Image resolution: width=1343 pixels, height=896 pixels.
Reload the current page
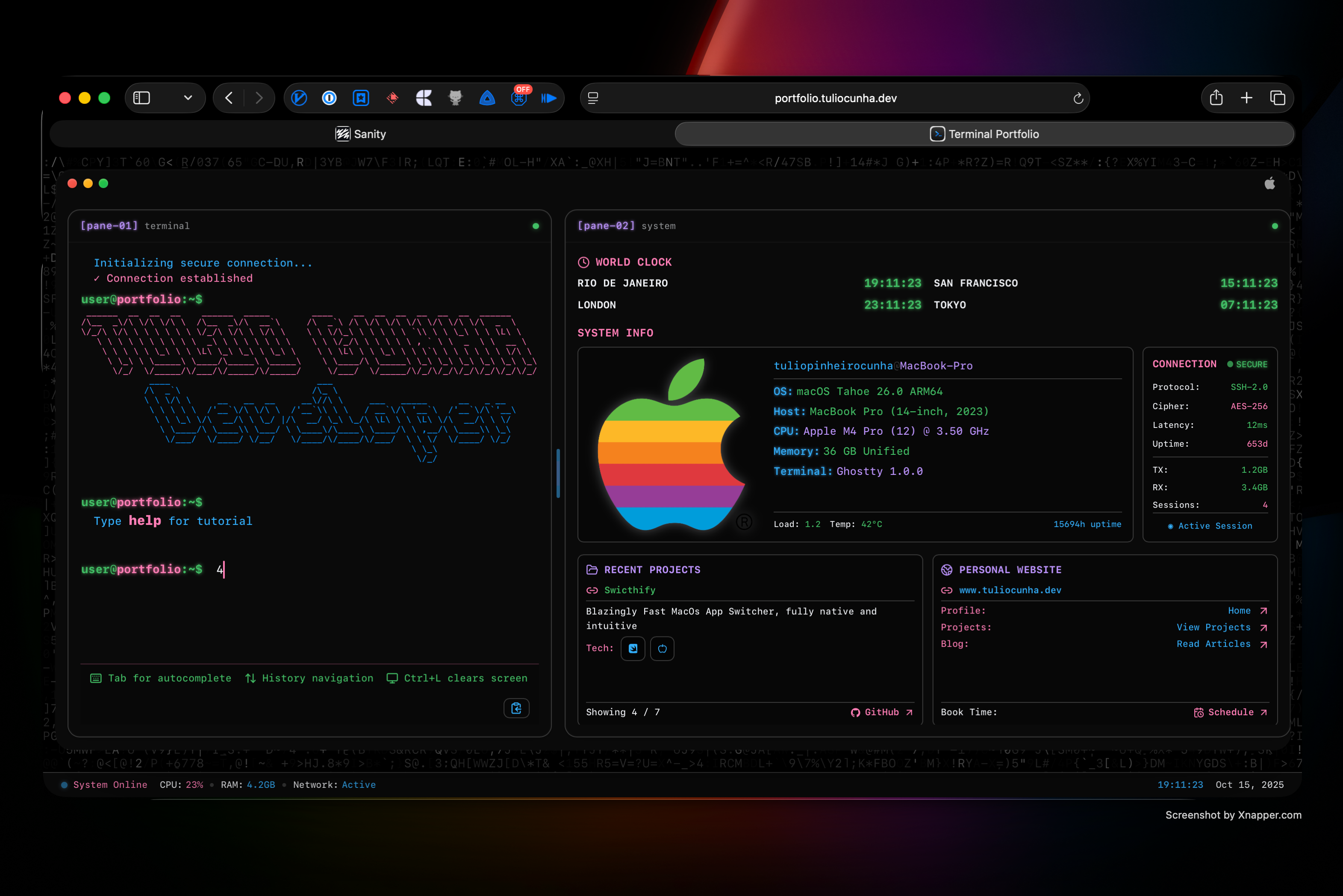click(x=1078, y=98)
